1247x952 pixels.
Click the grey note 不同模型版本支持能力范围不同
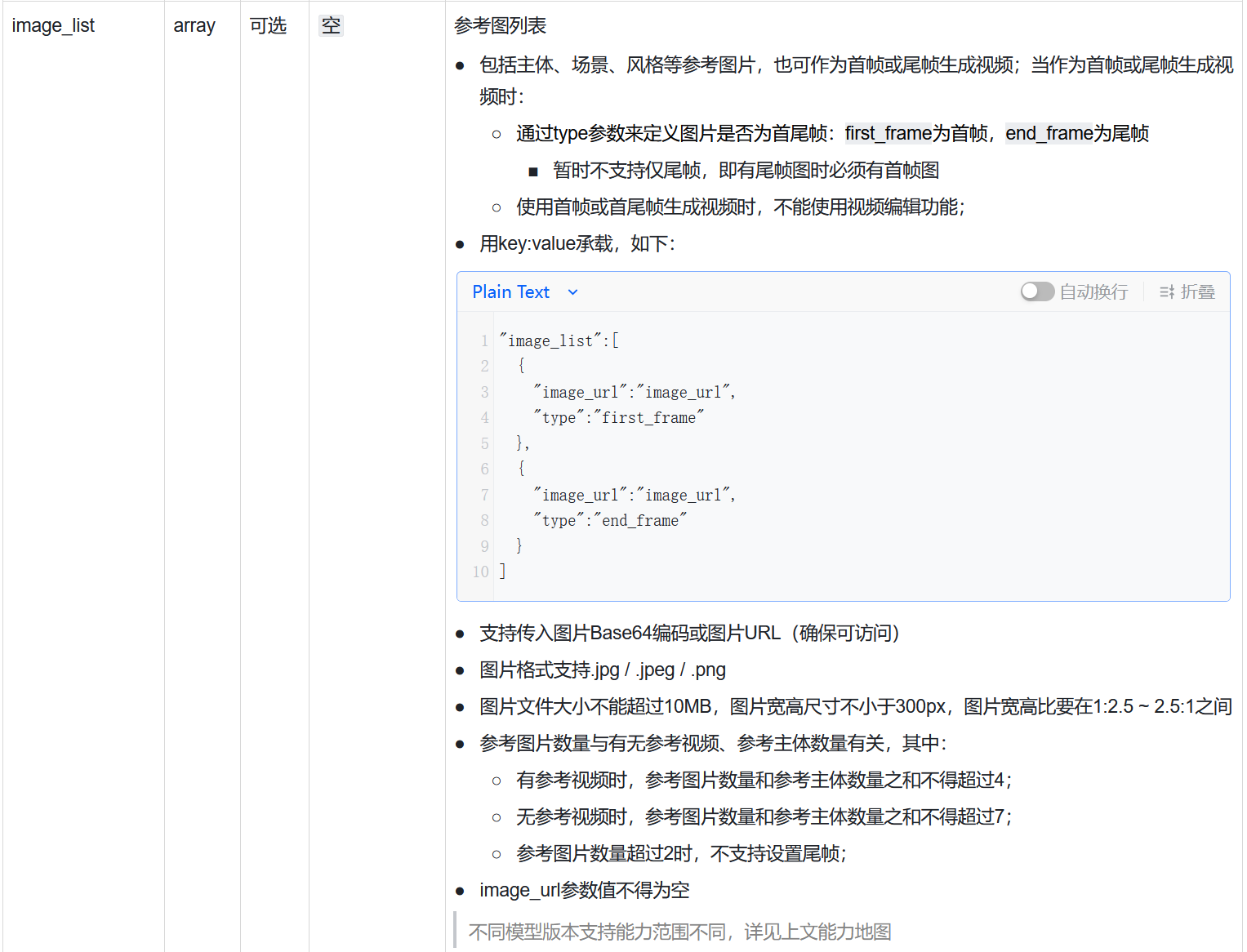tap(679, 932)
